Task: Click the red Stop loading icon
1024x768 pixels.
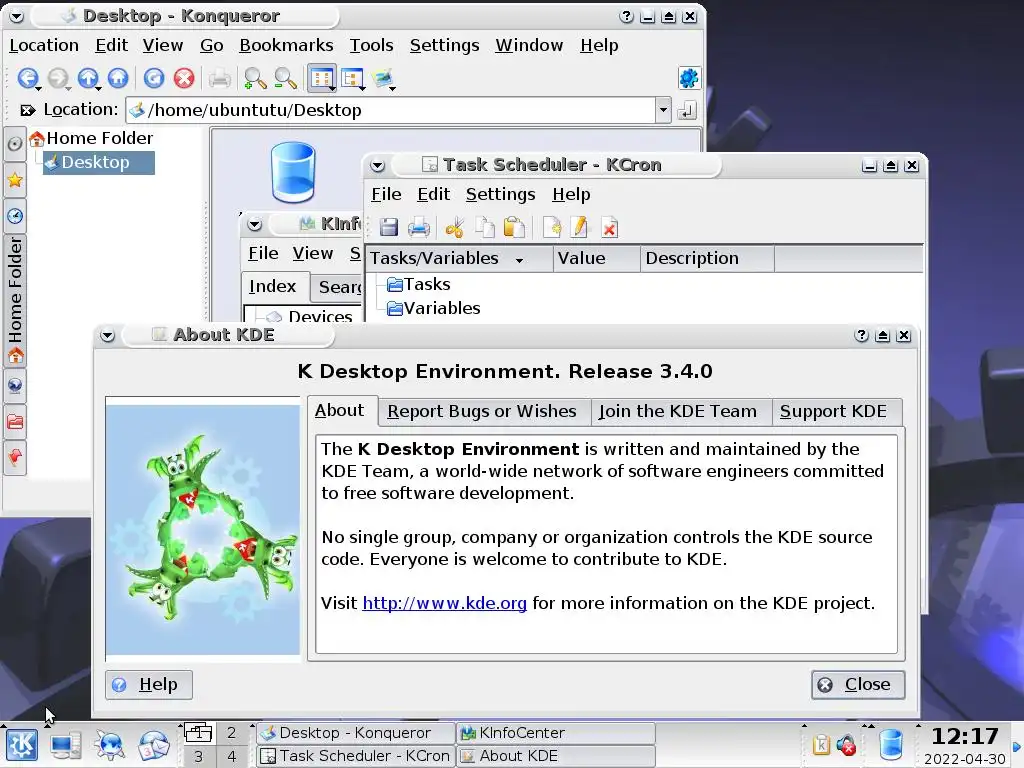Action: pyautogui.click(x=184, y=78)
